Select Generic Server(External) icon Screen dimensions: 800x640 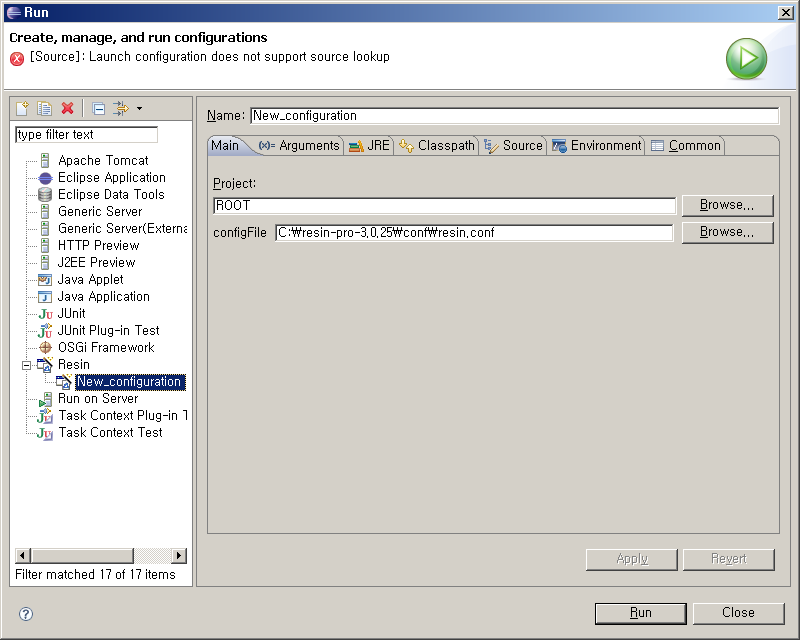pyautogui.click(x=45, y=229)
